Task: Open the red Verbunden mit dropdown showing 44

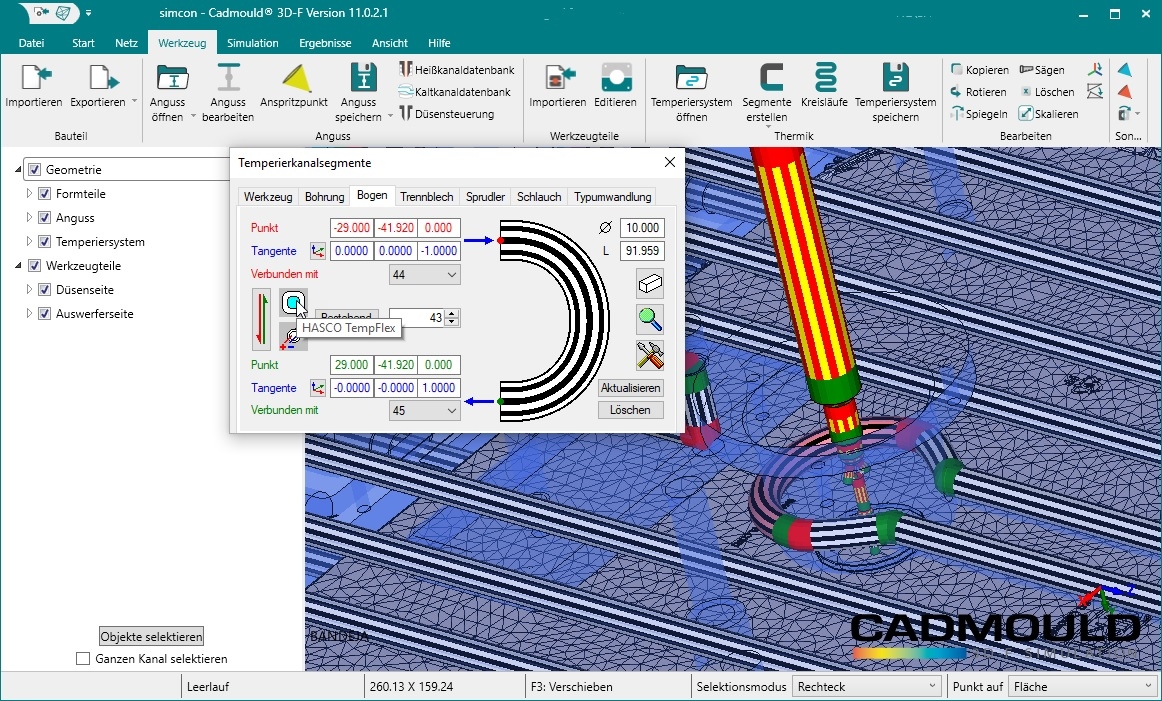Action: pos(425,275)
